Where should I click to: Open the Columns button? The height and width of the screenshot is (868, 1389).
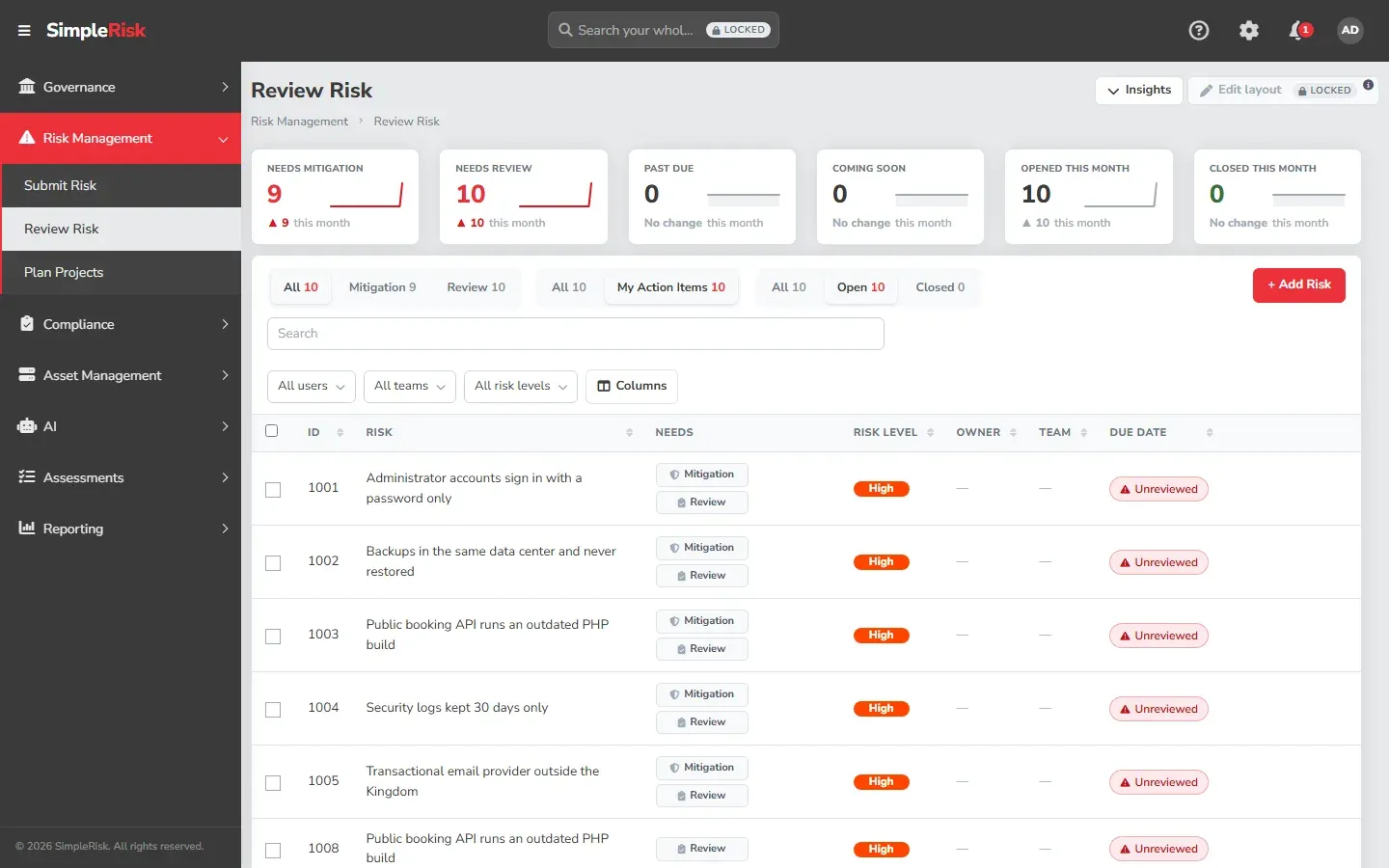pyautogui.click(x=632, y=386)
